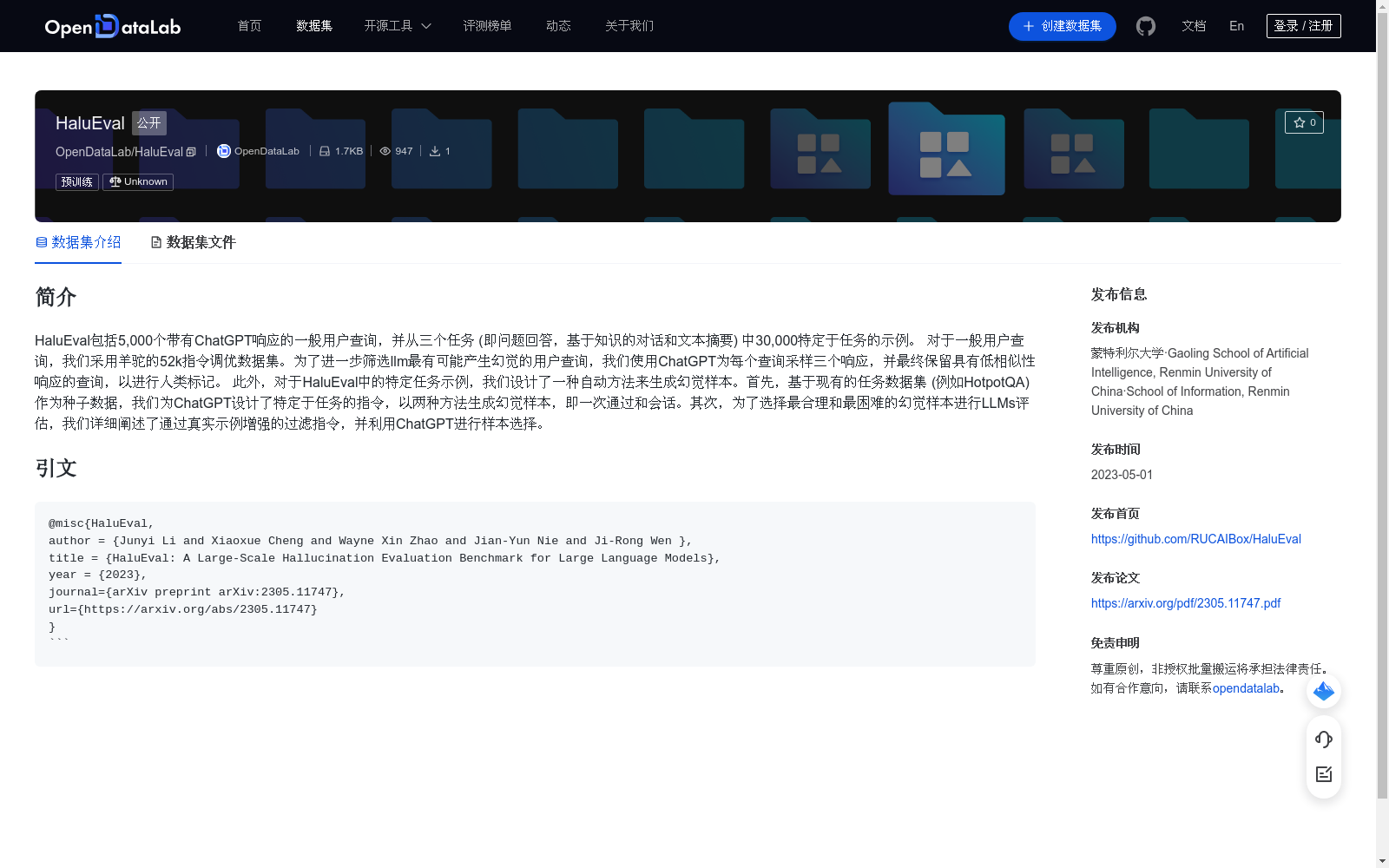Click the database icon on 数据集介绍 tab
The width and height of the screenshot is (1389, 868).
(41, 242)
